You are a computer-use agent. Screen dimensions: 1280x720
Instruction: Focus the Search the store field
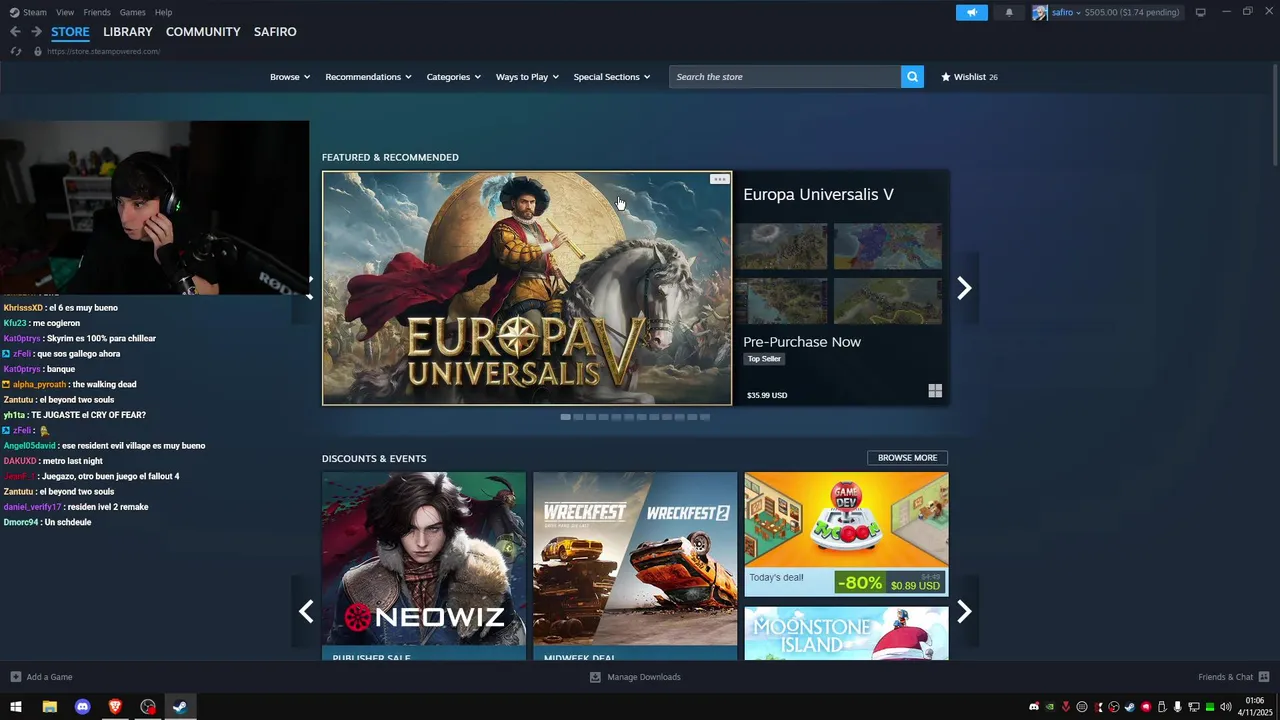[785, 77]
